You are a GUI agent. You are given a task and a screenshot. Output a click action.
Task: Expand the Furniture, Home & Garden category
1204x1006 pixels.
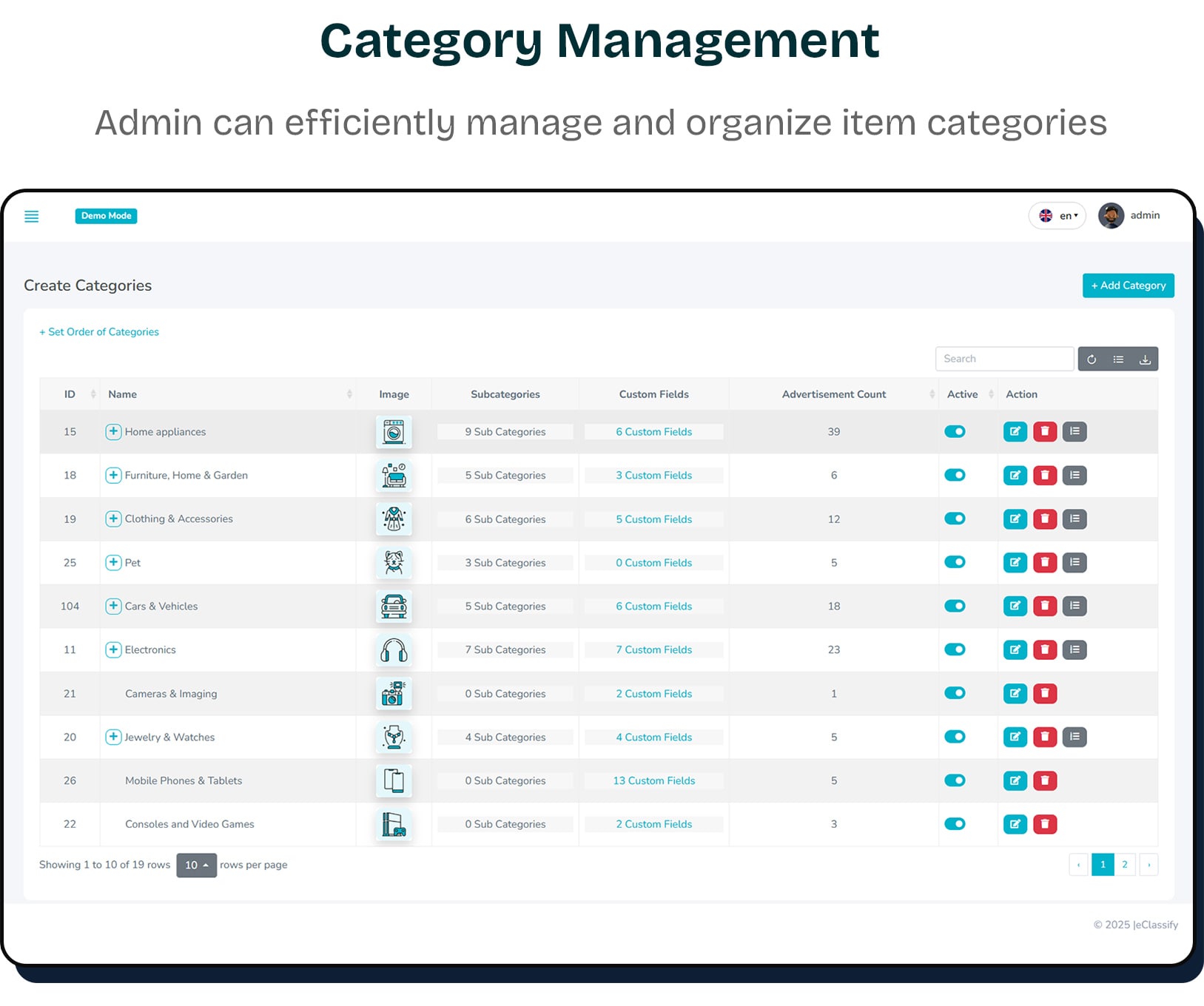pyautogui.click(x=113, y=476)
